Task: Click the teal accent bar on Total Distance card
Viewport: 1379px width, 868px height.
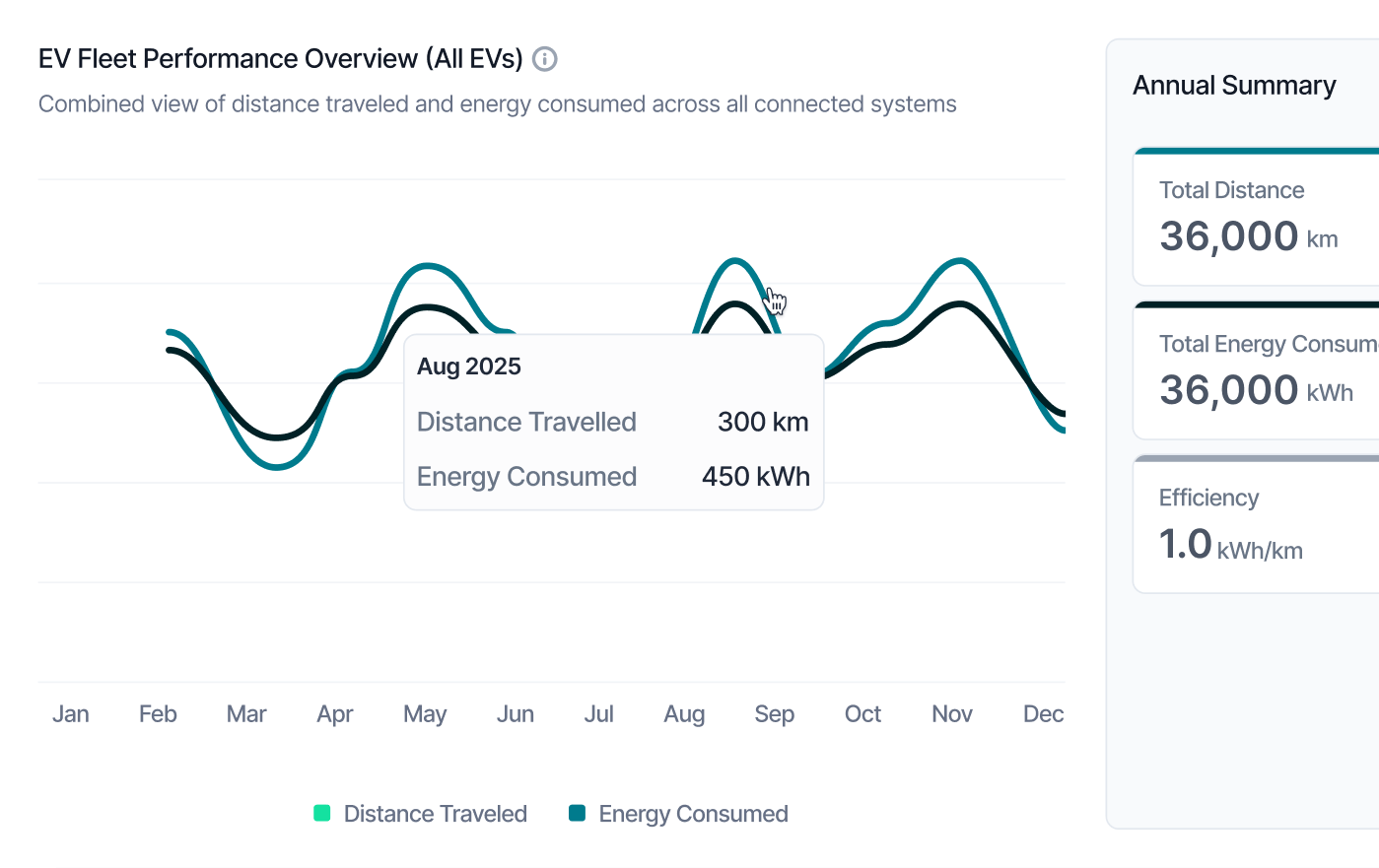Action: (x=1272, y=150)
